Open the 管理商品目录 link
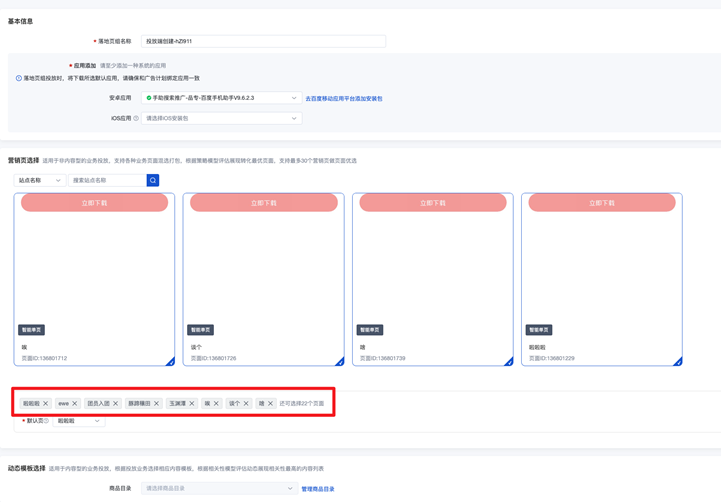Image resolution: width=721 pixels, height=502 pixels. pyautogui.click(x=318, y=489)
